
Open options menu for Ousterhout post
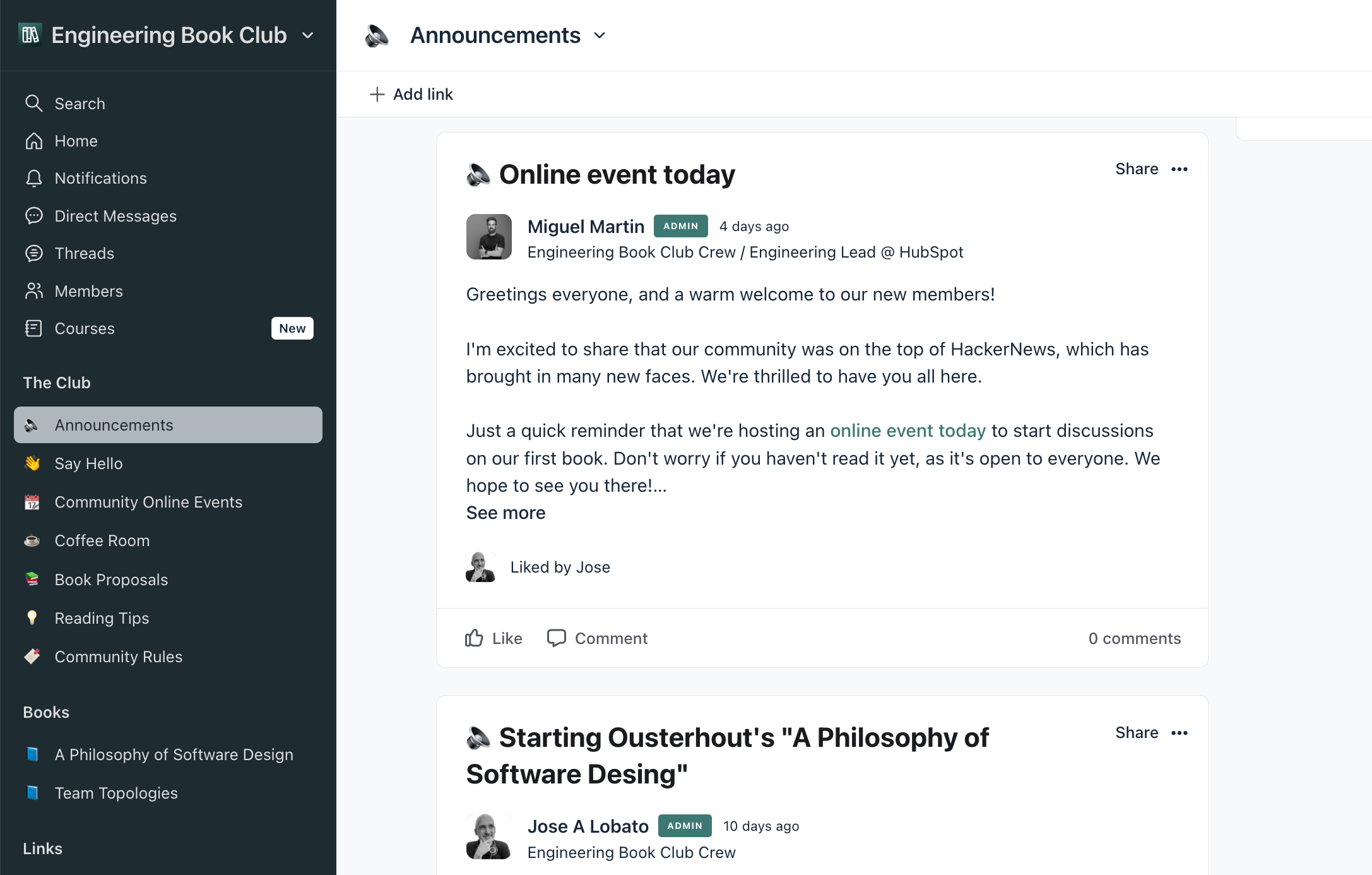click(x=1179, y=733)
